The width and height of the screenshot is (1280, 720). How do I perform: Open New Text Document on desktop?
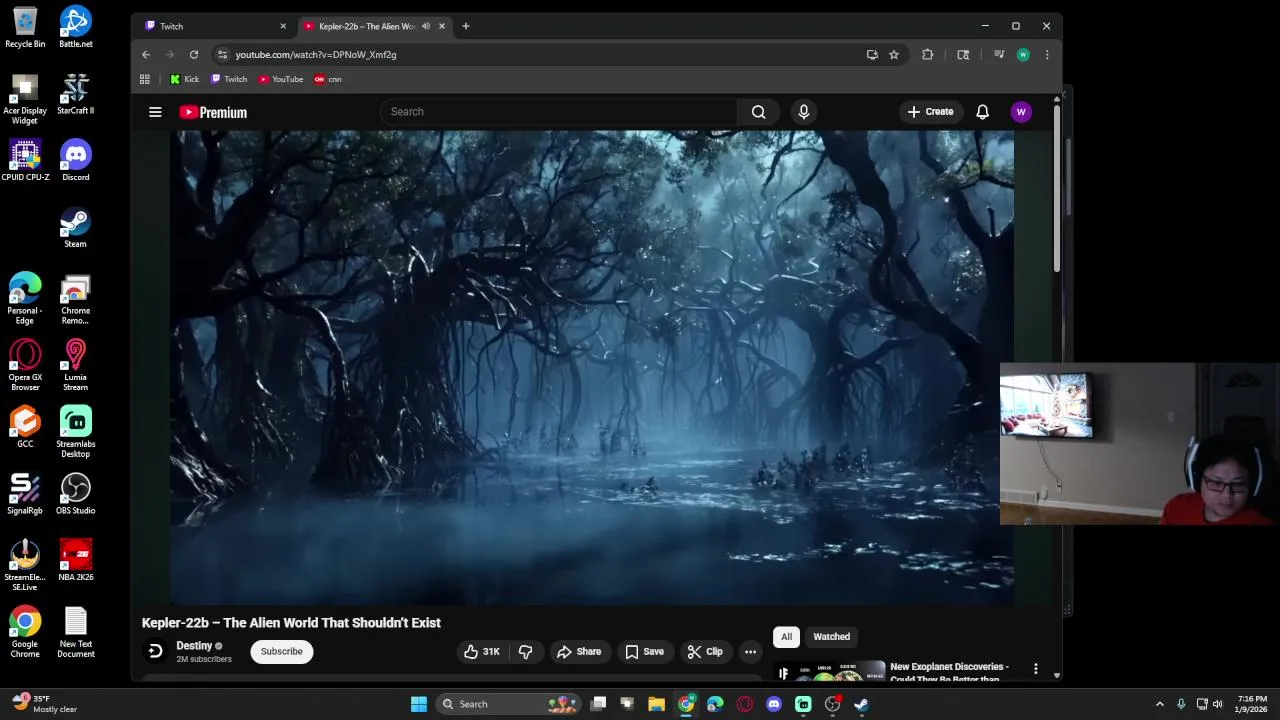[75, 632]
